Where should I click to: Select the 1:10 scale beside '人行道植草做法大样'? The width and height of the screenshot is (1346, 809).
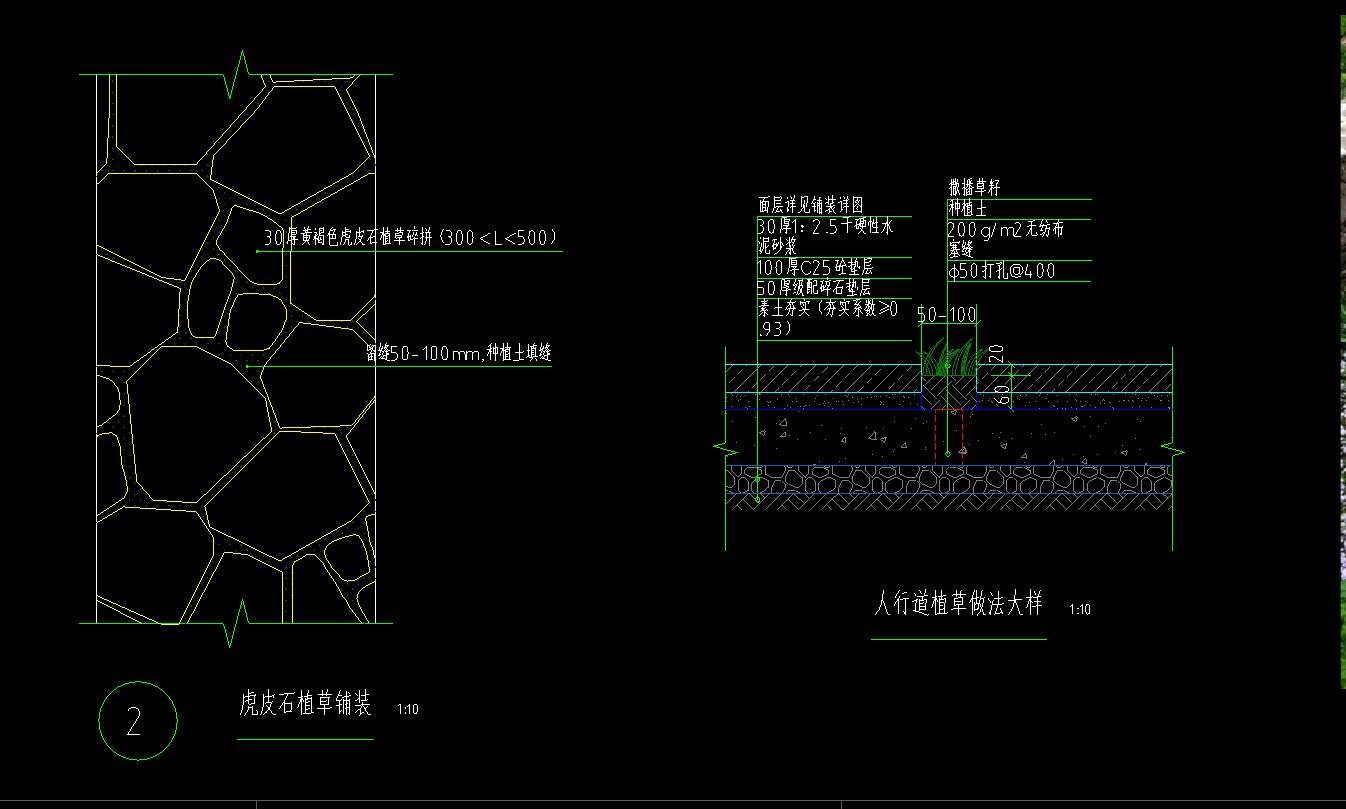tap(1079, 609)
